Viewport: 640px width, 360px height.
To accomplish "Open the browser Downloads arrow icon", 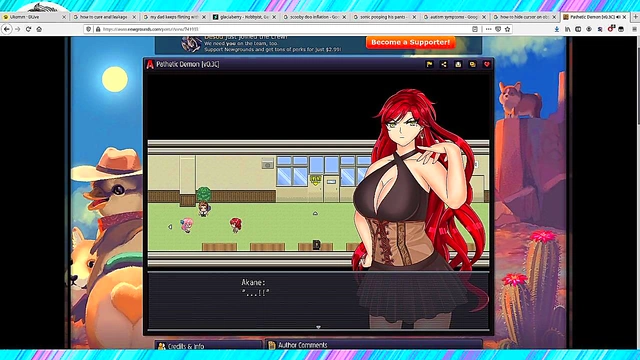I will click(557, 29).
